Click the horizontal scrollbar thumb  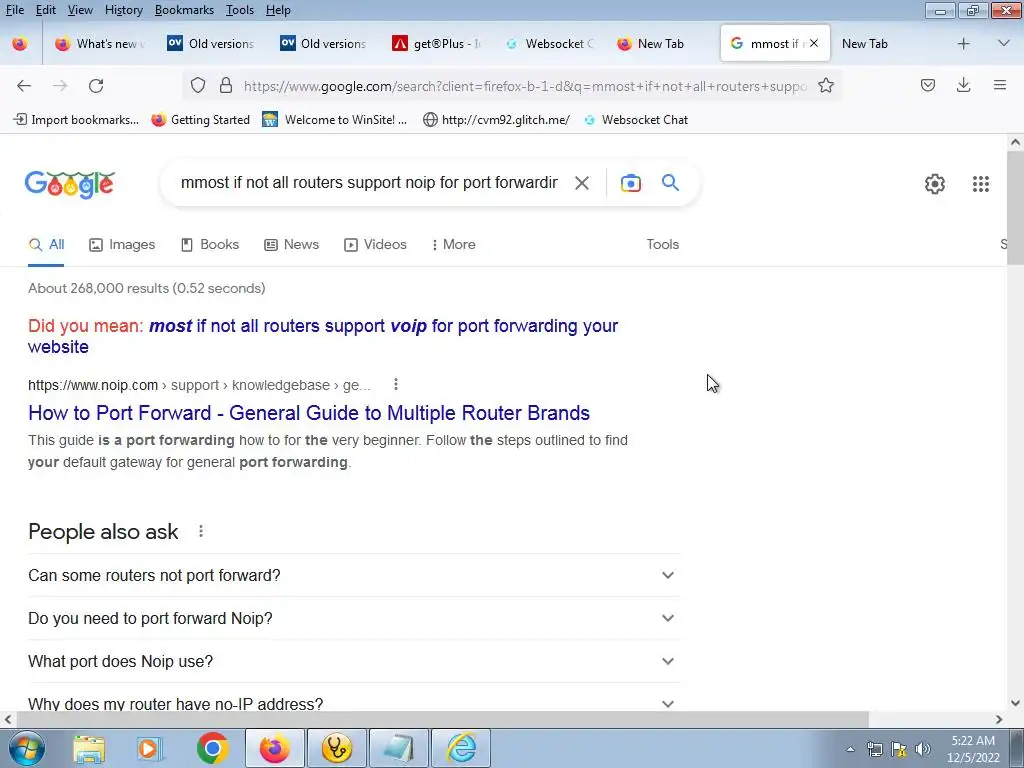(442, 720)
